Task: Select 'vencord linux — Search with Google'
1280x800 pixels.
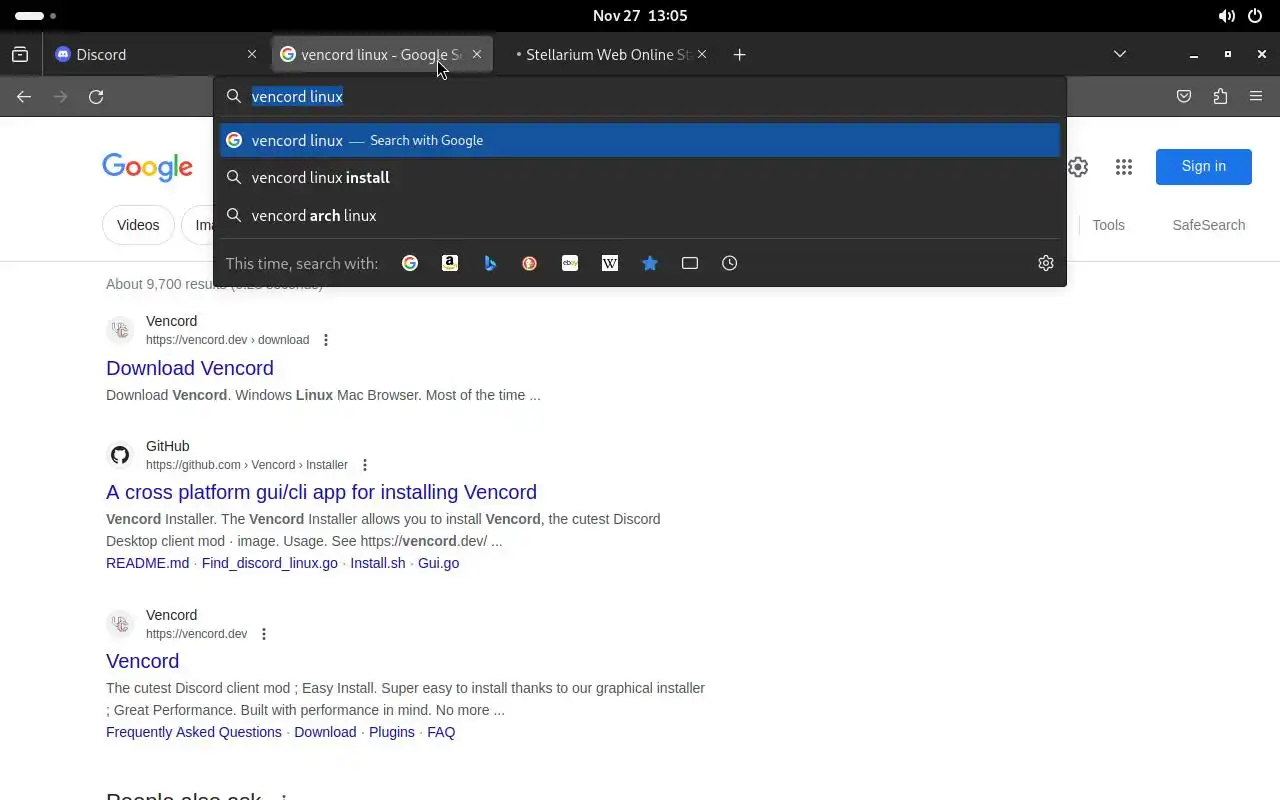Action: 640,141
